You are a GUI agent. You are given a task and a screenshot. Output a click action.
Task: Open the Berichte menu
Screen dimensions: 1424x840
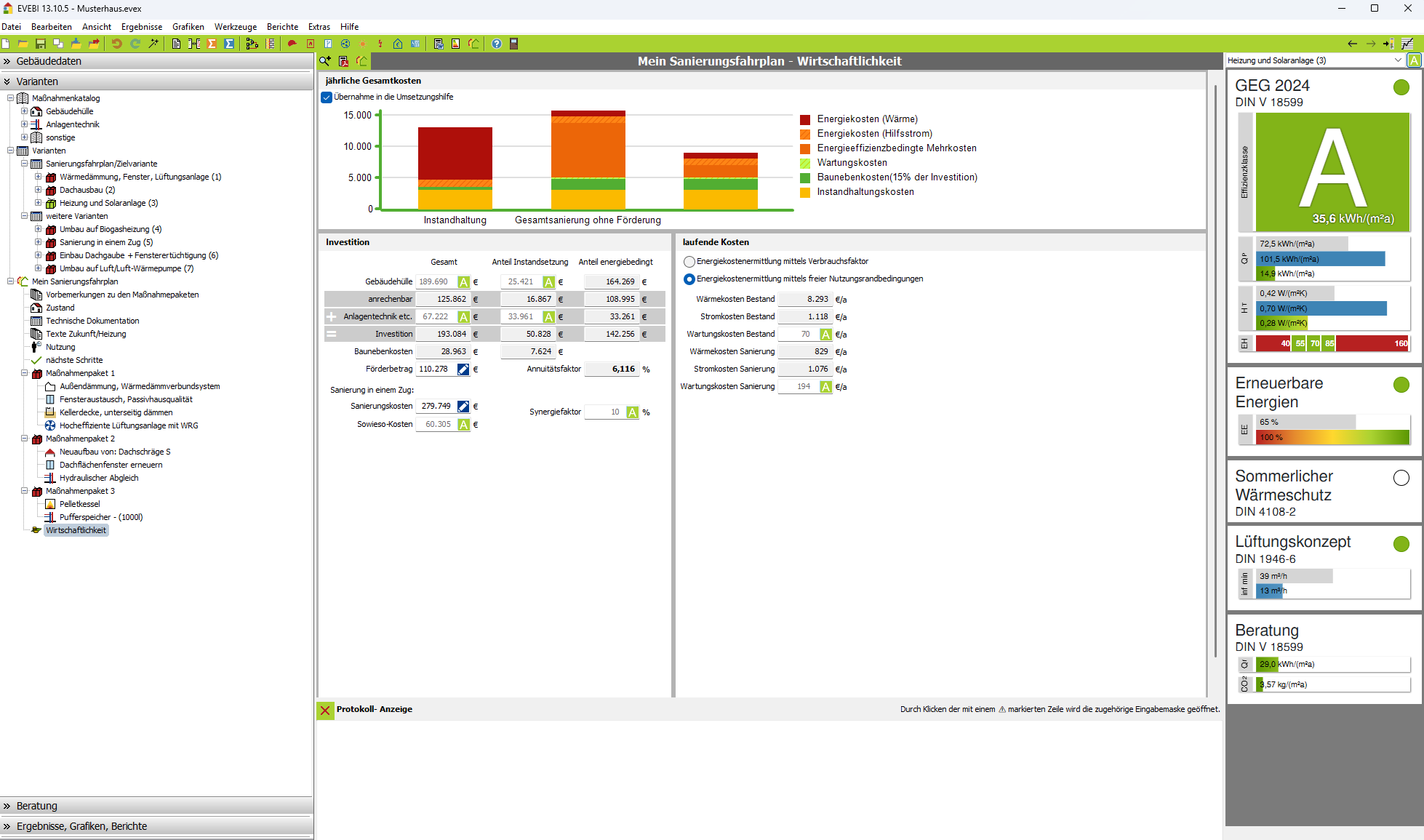(282, 27)
